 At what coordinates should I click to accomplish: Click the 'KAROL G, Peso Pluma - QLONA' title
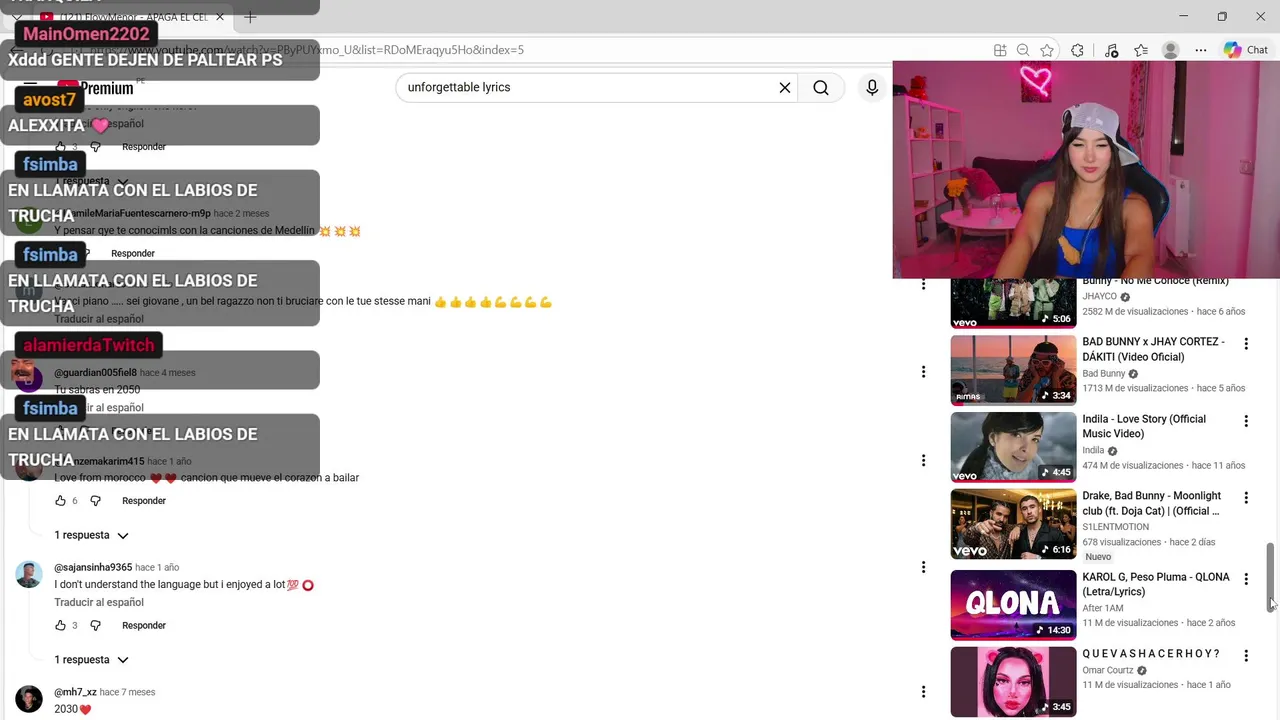coord(1156,584)
